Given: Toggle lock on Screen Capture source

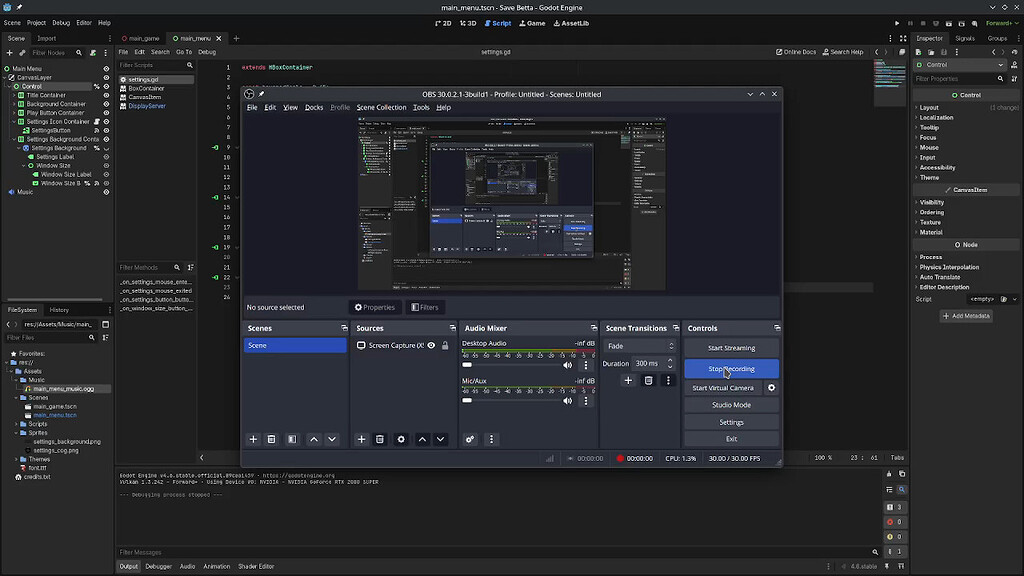Looking at the screenshot, I should point(445,345).
